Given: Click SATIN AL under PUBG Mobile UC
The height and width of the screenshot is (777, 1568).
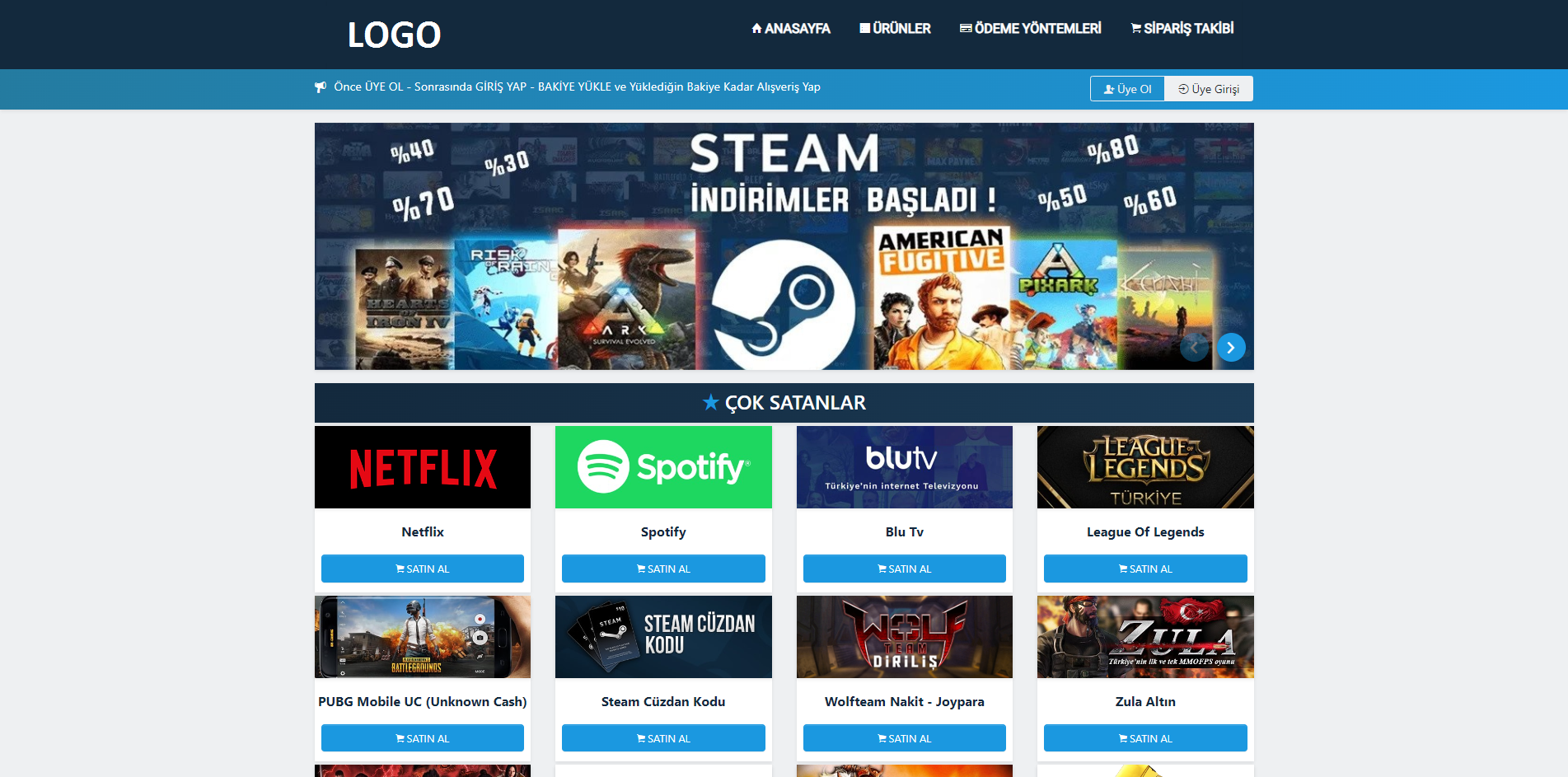Looking at the screenshot, I should [423, 738].
